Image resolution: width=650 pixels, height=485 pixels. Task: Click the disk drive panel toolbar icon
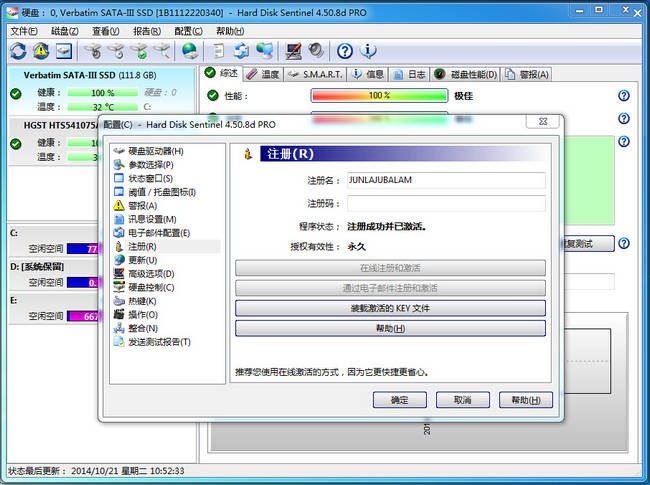[64, 51]
